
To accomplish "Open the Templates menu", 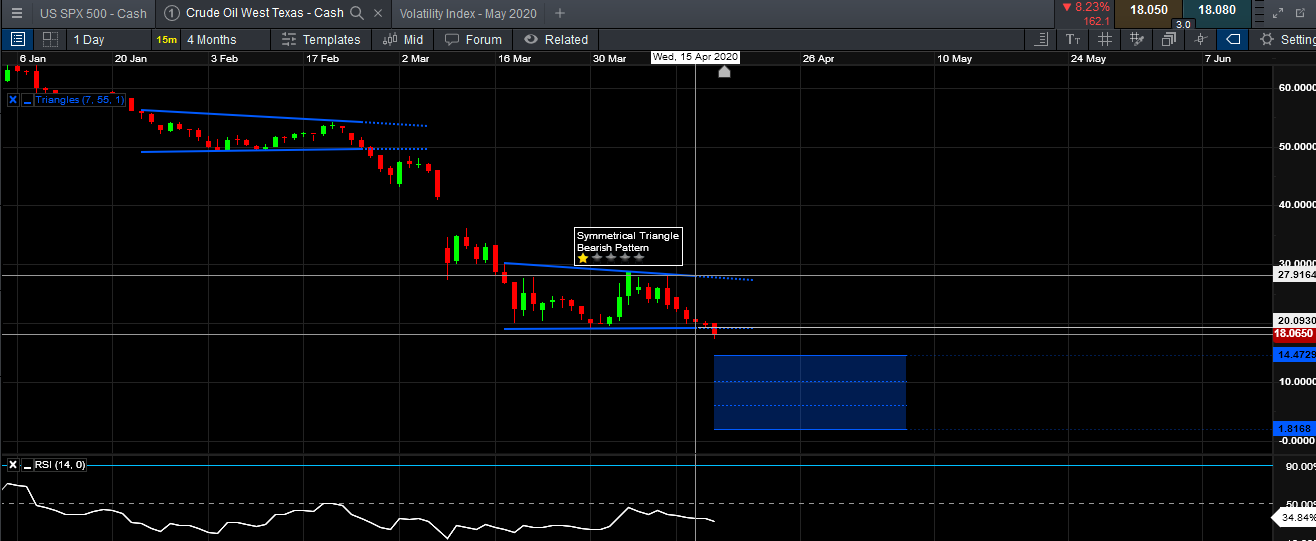I will point(321,39).
